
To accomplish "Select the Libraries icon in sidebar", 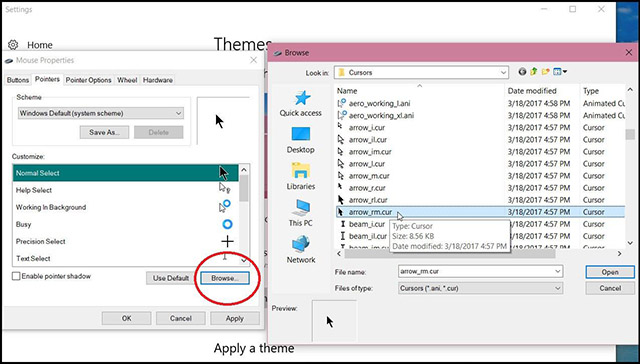I will coord(301,171).
